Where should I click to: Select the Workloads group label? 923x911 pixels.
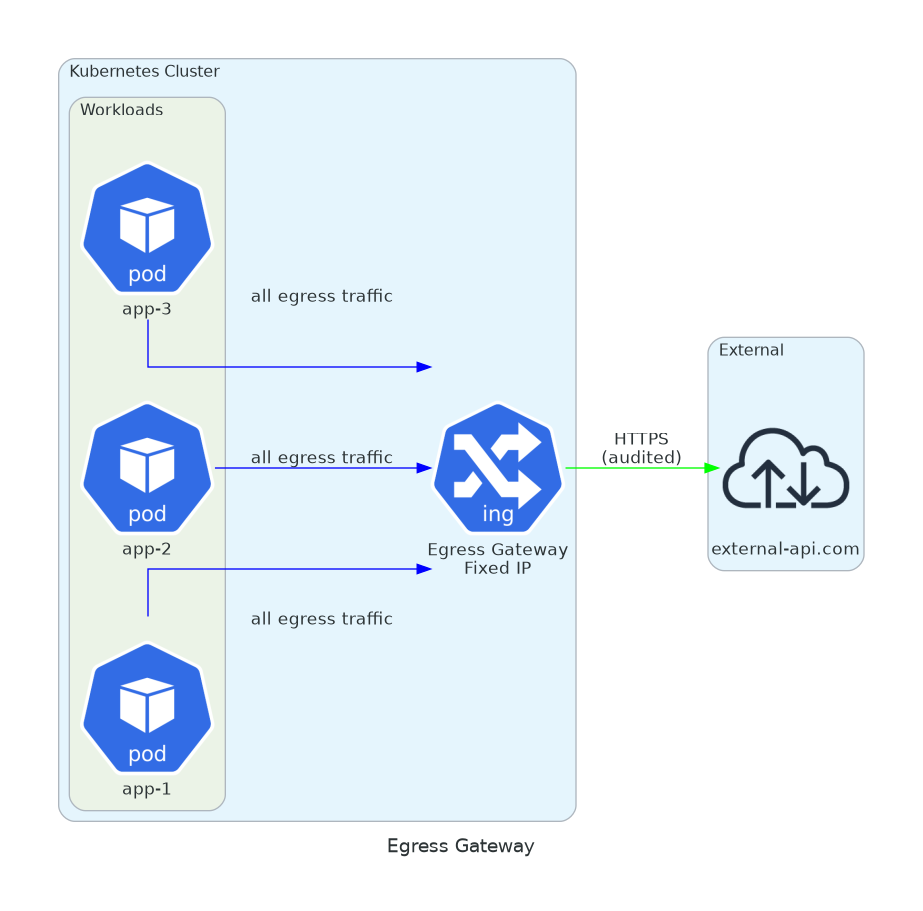[121, 110]
